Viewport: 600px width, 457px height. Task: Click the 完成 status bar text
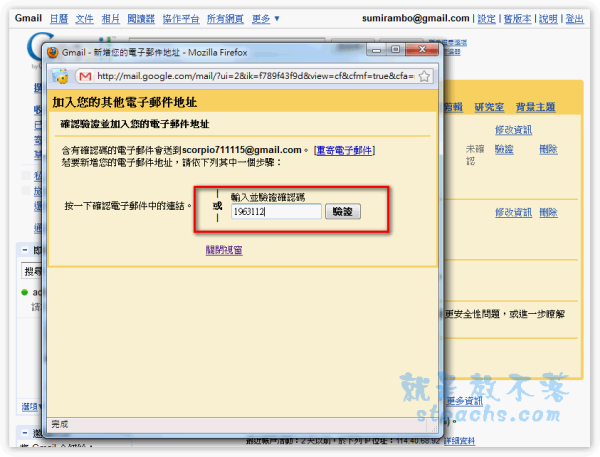60,424
